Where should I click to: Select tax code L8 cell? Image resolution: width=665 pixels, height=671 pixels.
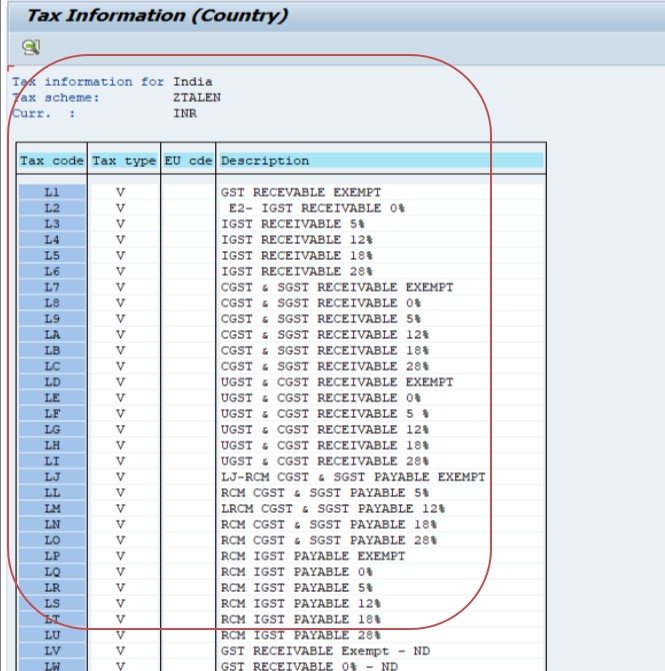click(x=52, y=303)
